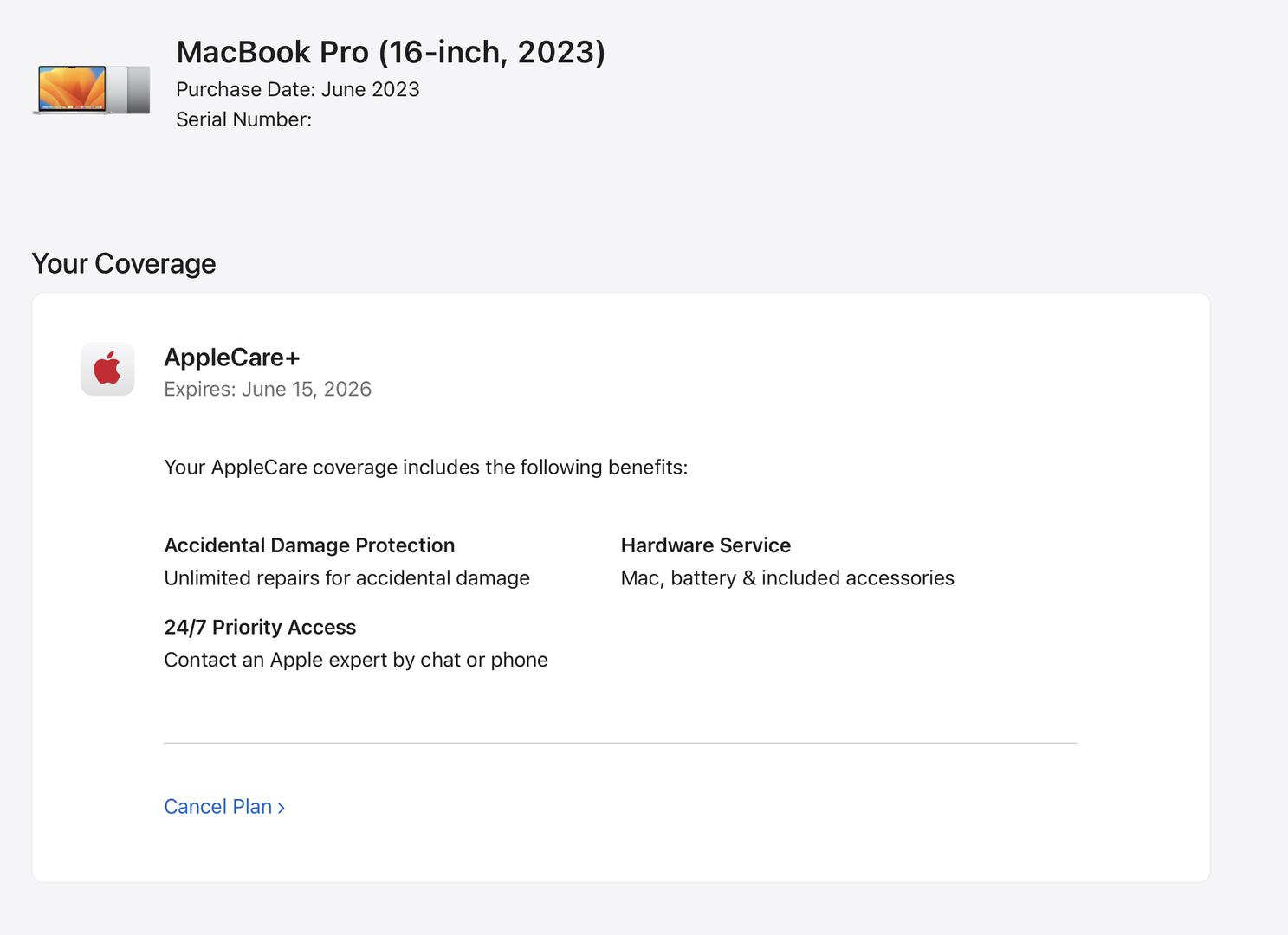Click the MacBook Pro device image
Screen dimensions: 1288x935
[92, 89]
